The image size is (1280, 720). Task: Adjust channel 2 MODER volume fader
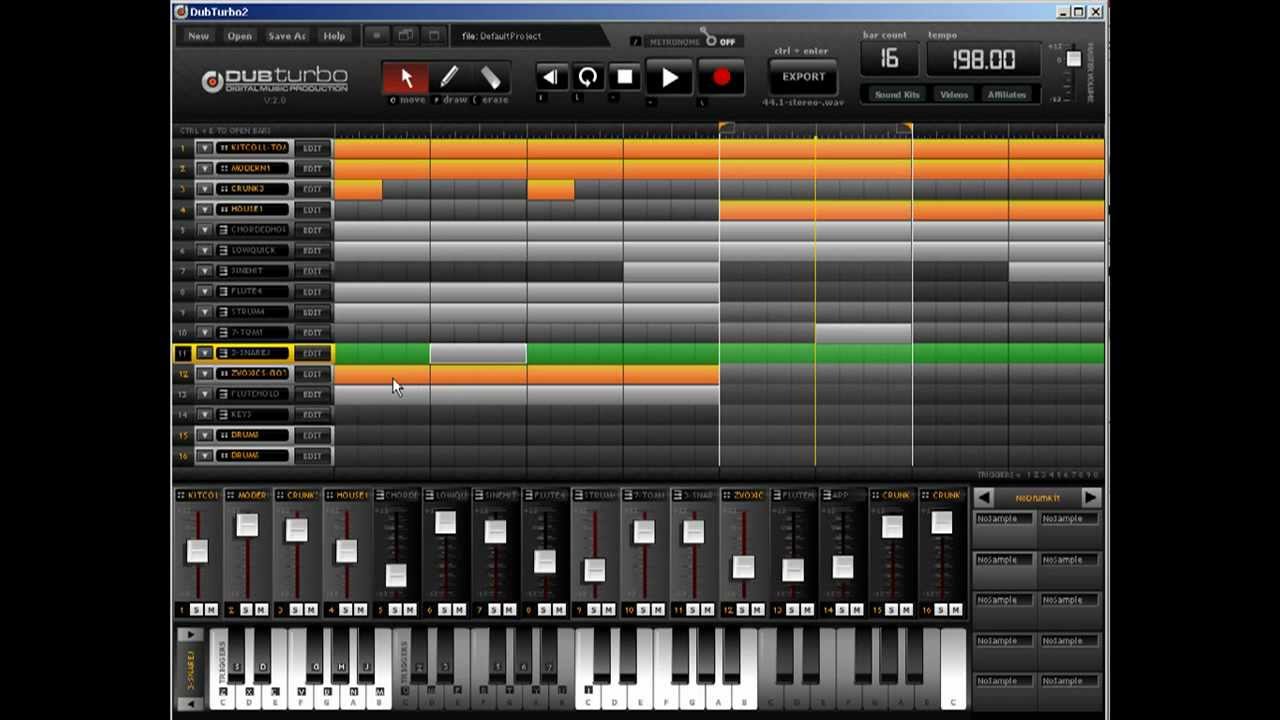coord(247,526)
